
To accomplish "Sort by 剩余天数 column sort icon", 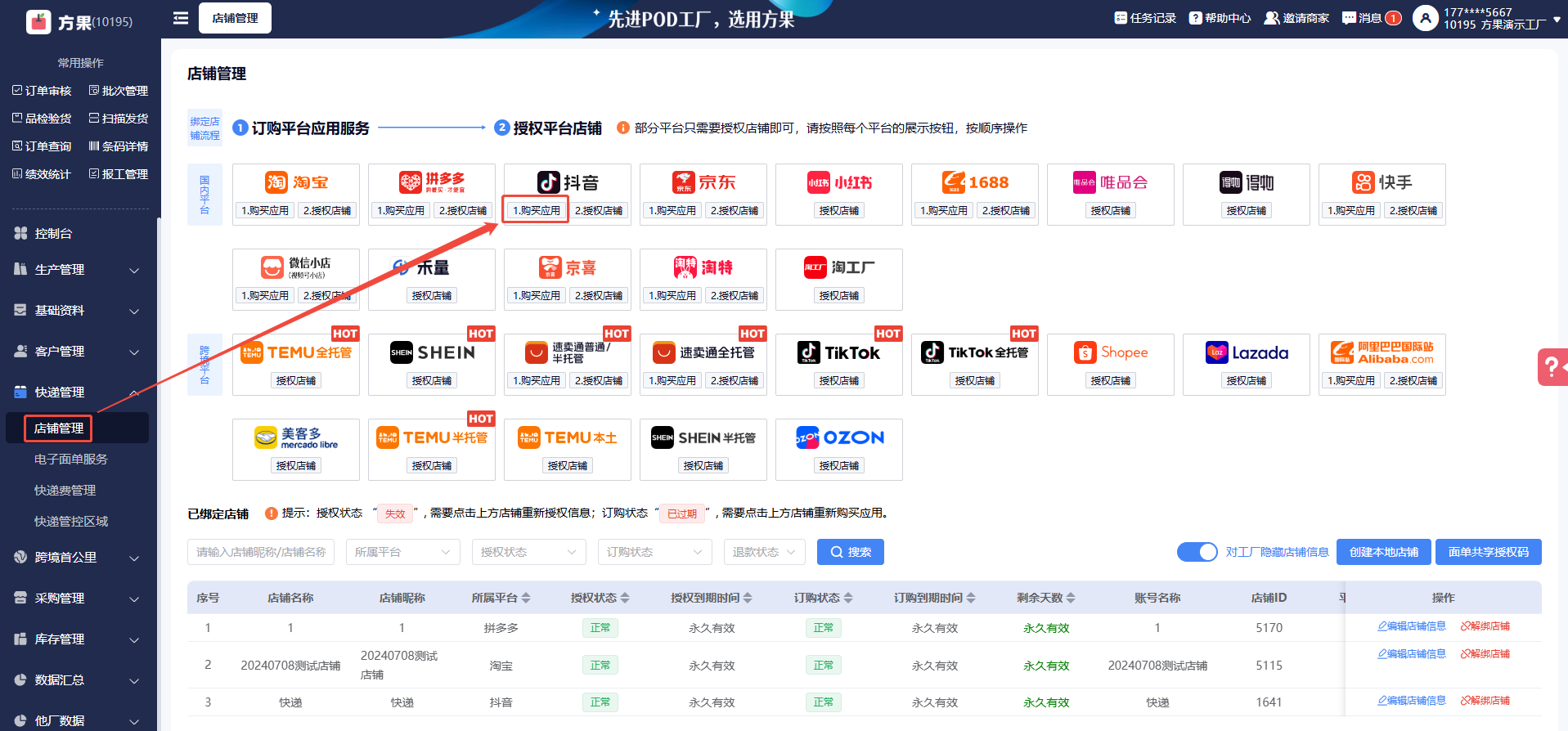I will click(x=1071, y=599).
